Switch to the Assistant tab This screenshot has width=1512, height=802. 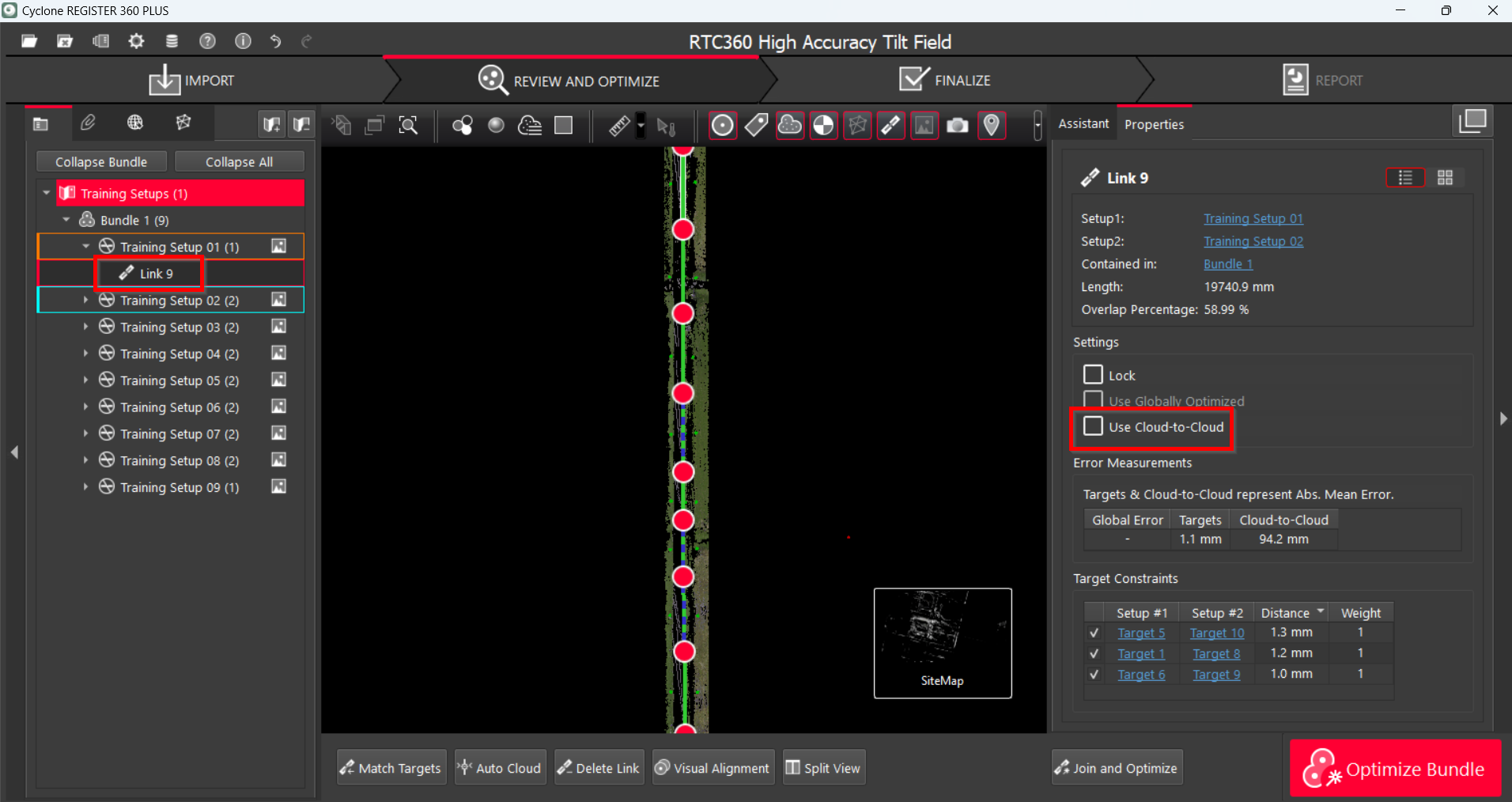click(x=1083, y=123)
